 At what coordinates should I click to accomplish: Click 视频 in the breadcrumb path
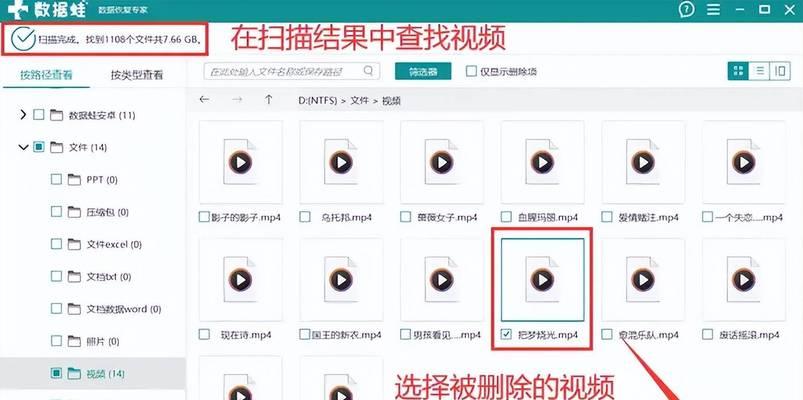coord(391,101)
